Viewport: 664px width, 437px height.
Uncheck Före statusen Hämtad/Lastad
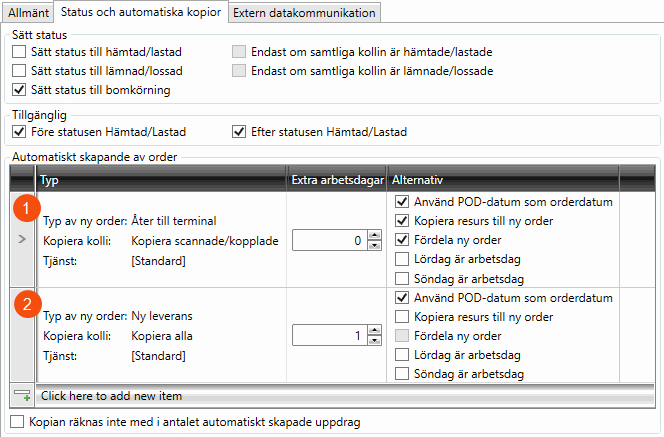[19, 131]
